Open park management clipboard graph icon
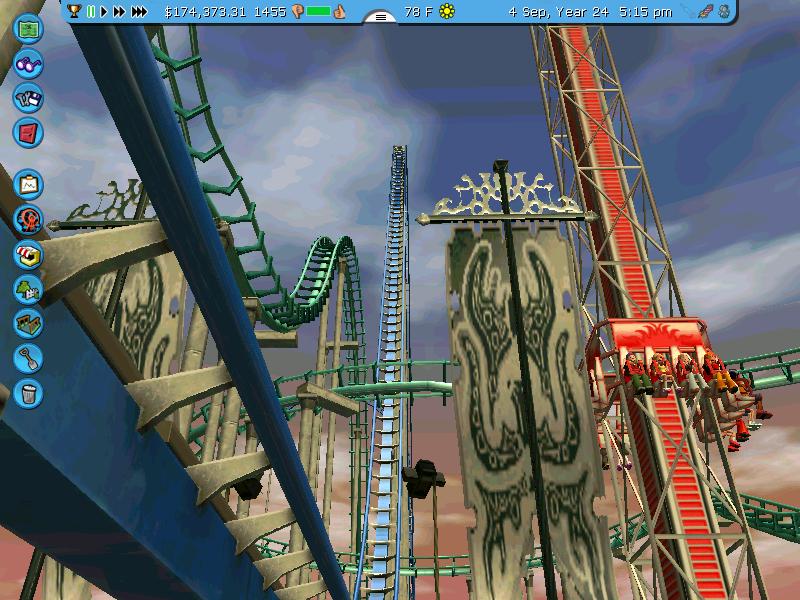 point(28,184)
